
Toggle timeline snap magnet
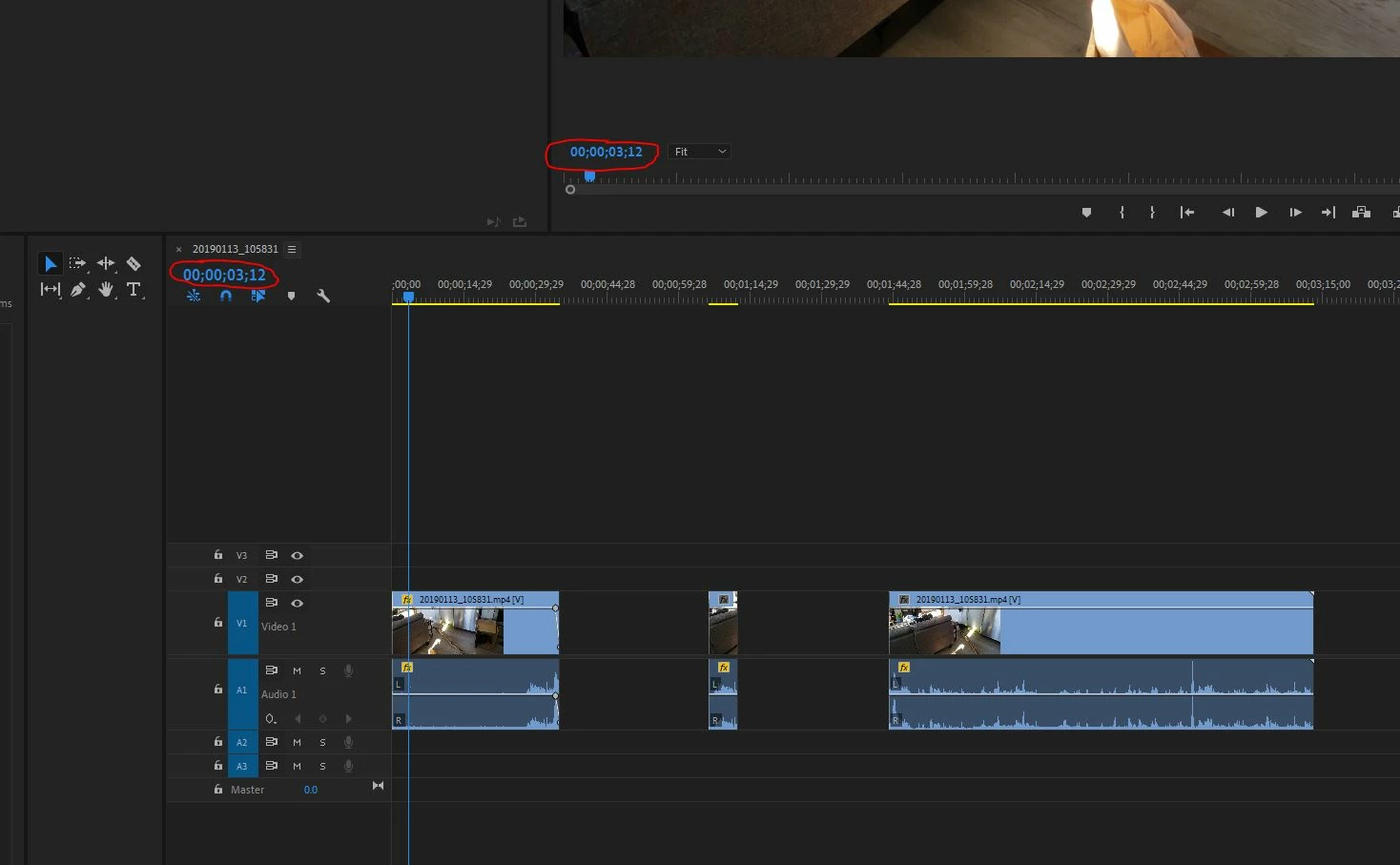(x=226, y=296)
